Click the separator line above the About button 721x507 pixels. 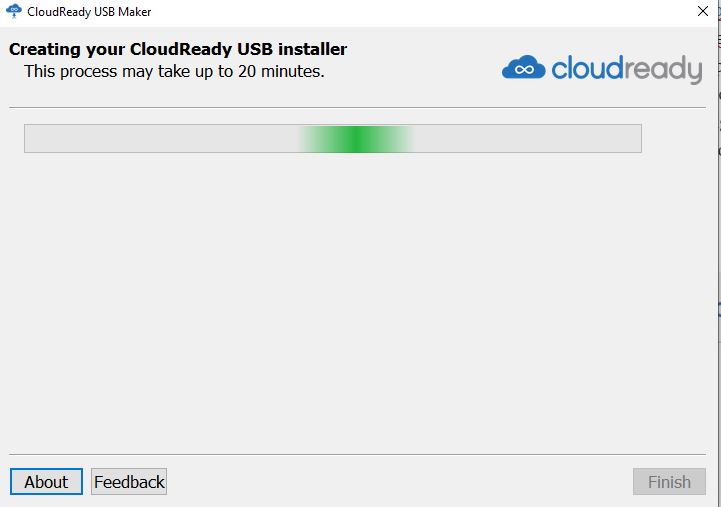360,455
